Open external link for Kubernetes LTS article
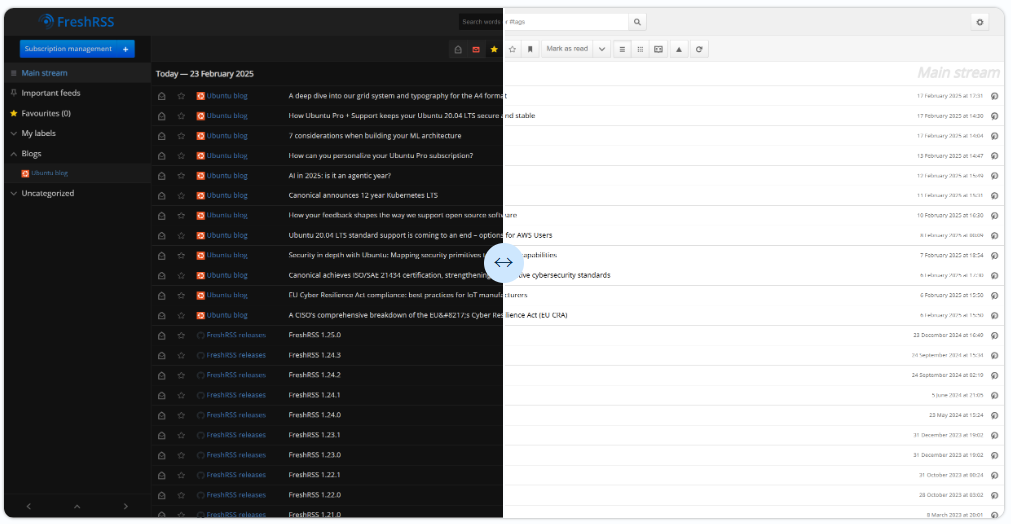1011x524 pixels. click(x=994, y=196)
